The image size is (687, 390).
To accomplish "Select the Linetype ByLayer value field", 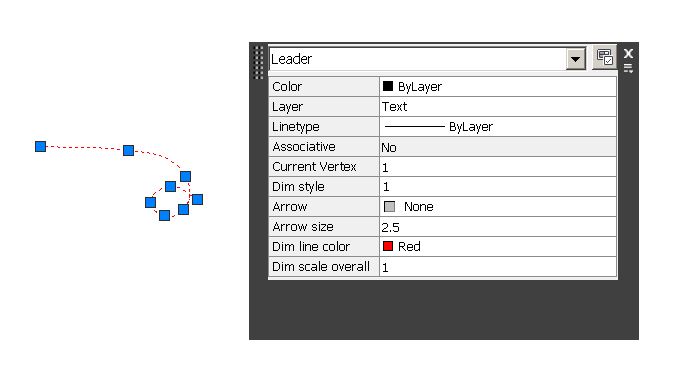I will pos(498,127).
